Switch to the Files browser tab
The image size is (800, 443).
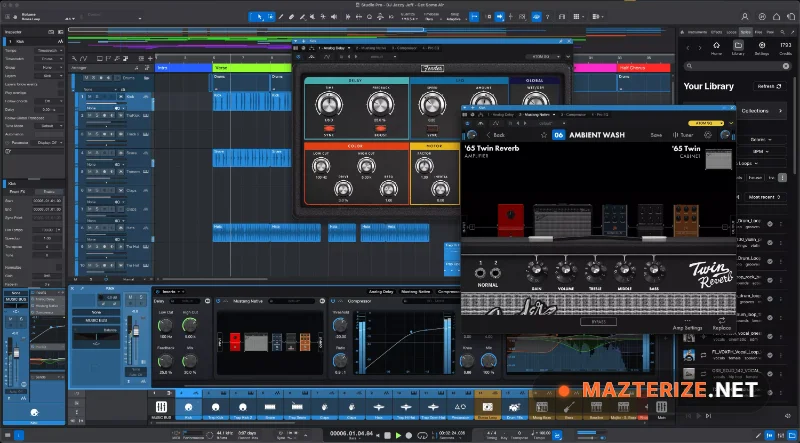coord(758,32)
